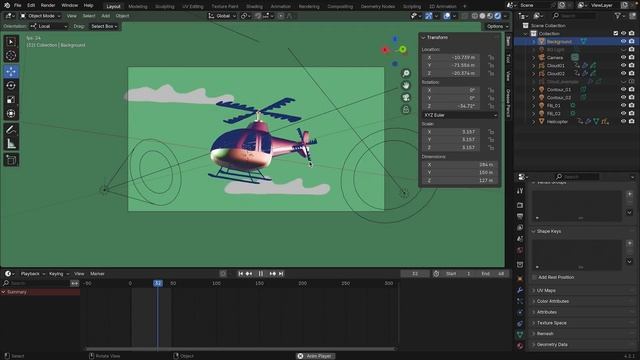
Task: Expand the UV Maps panel
Action: (546, 290)
